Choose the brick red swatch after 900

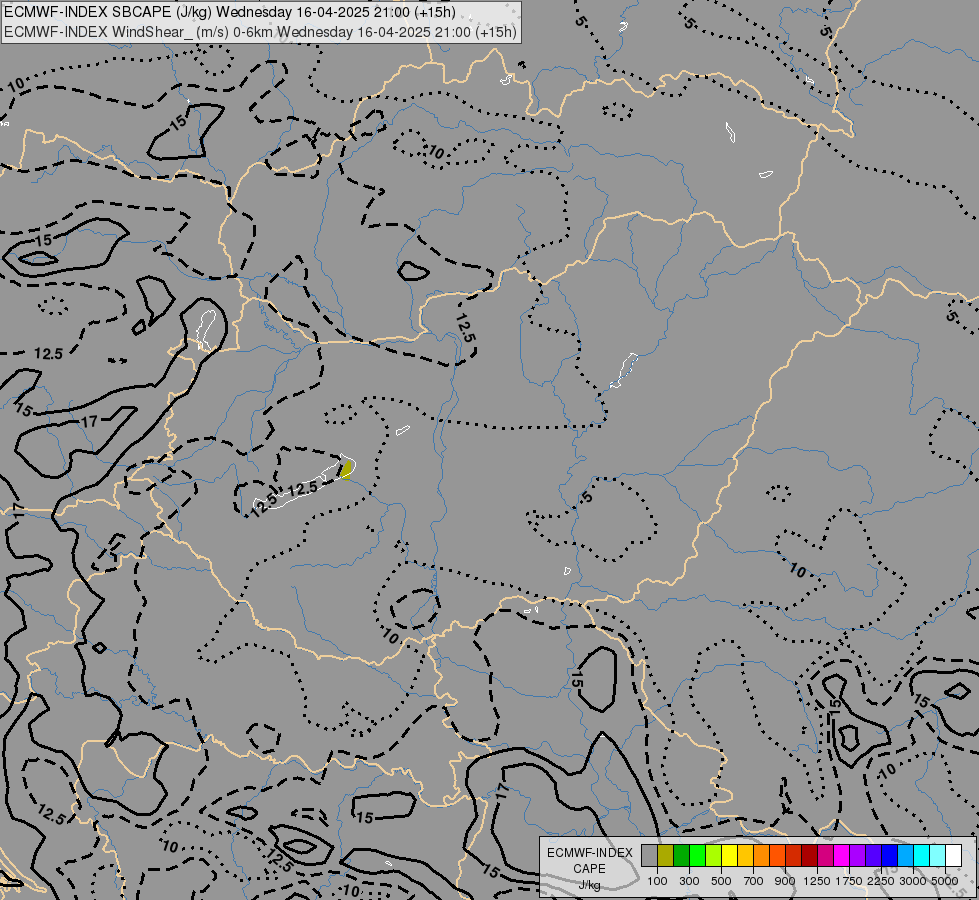click(x=793, y=855)
